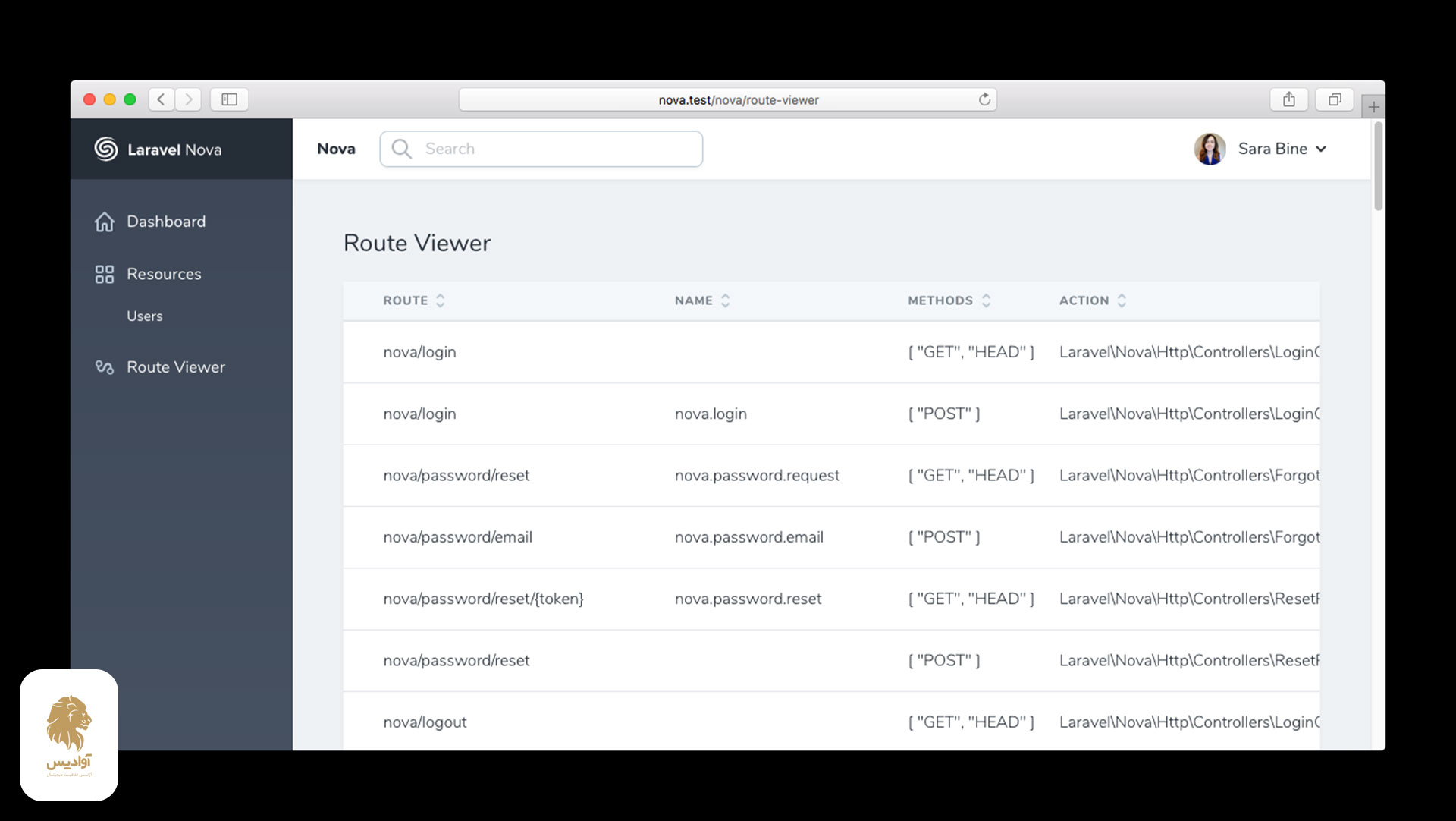Sort table by ROUTE column arrows
The image size is (1456, 821).
coord(440,300)
